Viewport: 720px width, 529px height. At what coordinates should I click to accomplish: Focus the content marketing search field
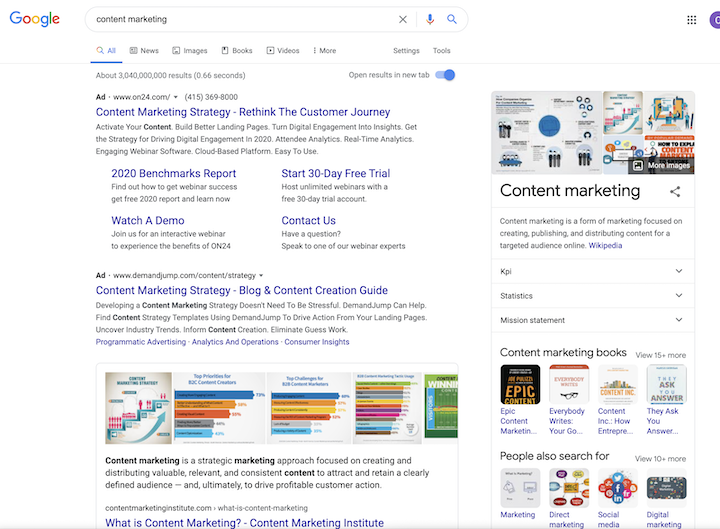(243, 19)
